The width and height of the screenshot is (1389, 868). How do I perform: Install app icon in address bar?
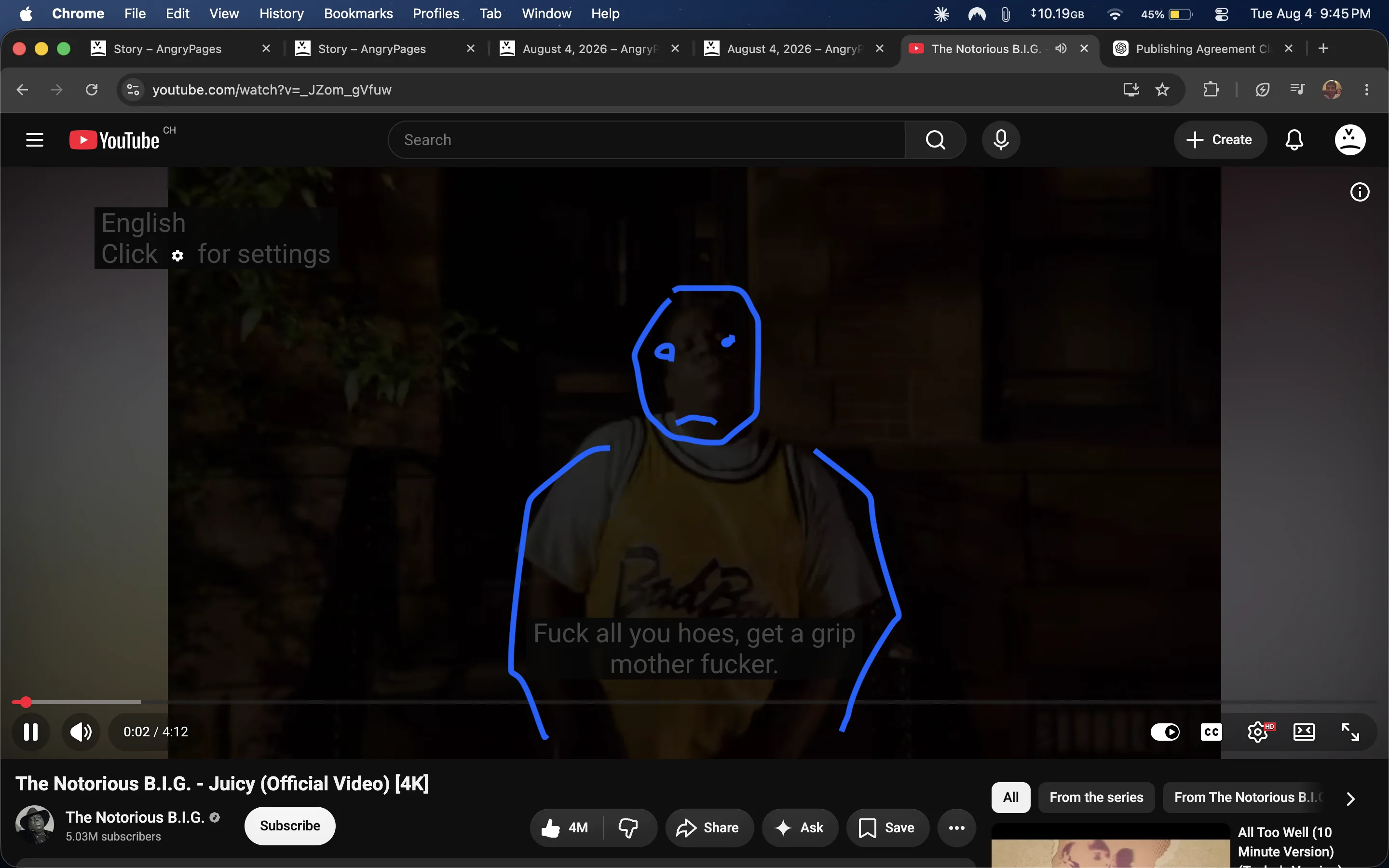(x=1130, y=90)
